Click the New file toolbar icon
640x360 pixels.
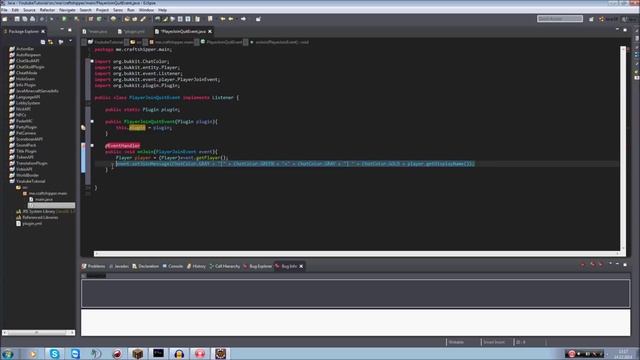click(x=5, y=19)
